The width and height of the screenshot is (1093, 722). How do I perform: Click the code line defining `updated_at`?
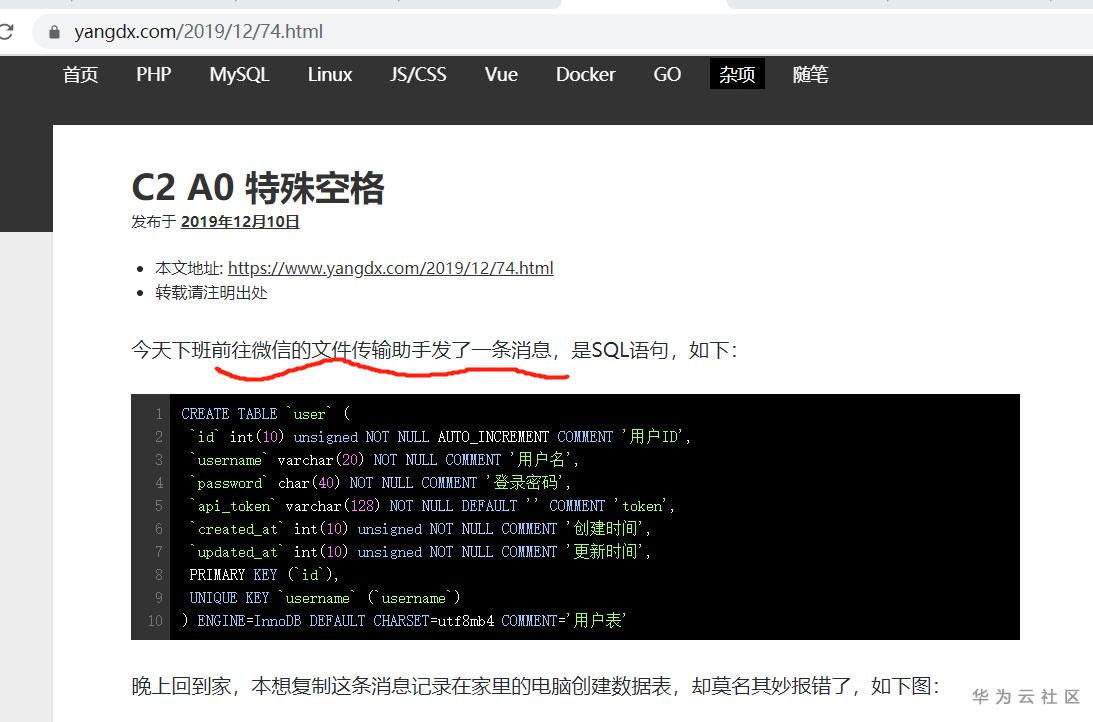420,552
